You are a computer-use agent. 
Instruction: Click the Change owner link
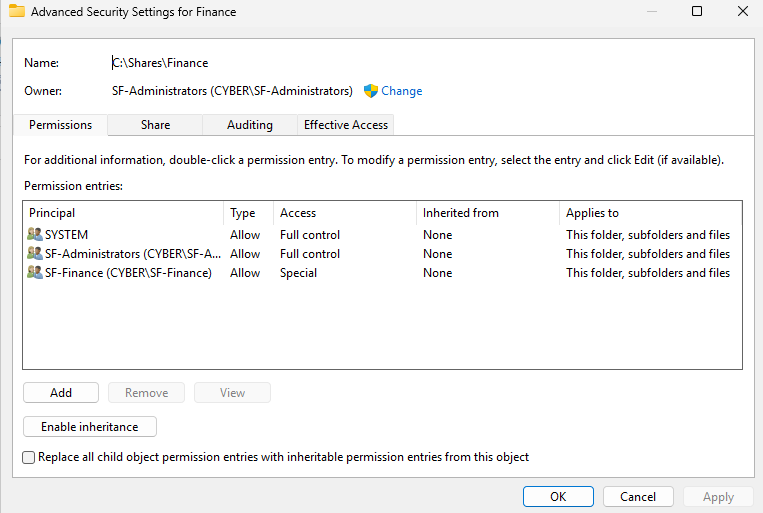click(401, 91)
